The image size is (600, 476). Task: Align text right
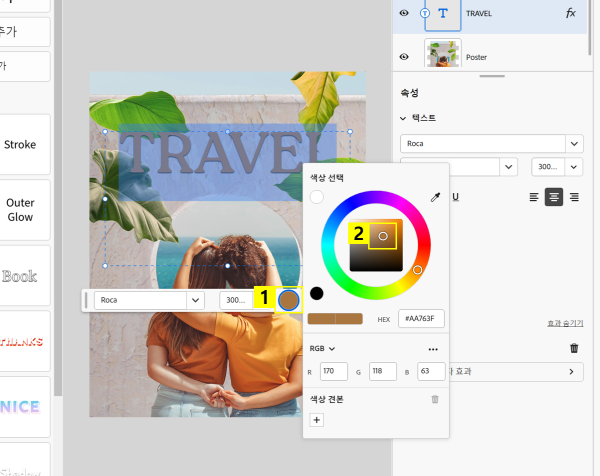pyautogui.click(x=574, y=197)
